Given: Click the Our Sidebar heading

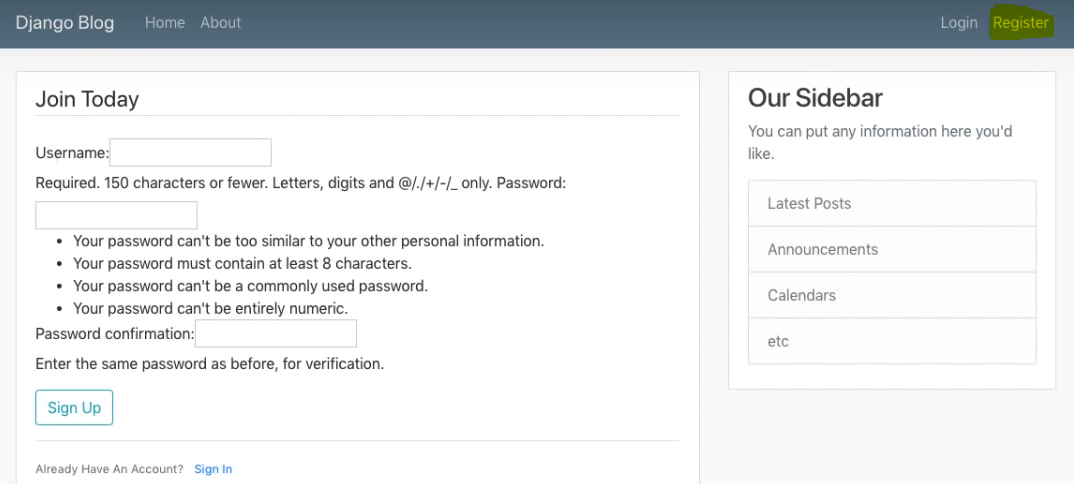Looking at the screenshot, I should point(815,98).
